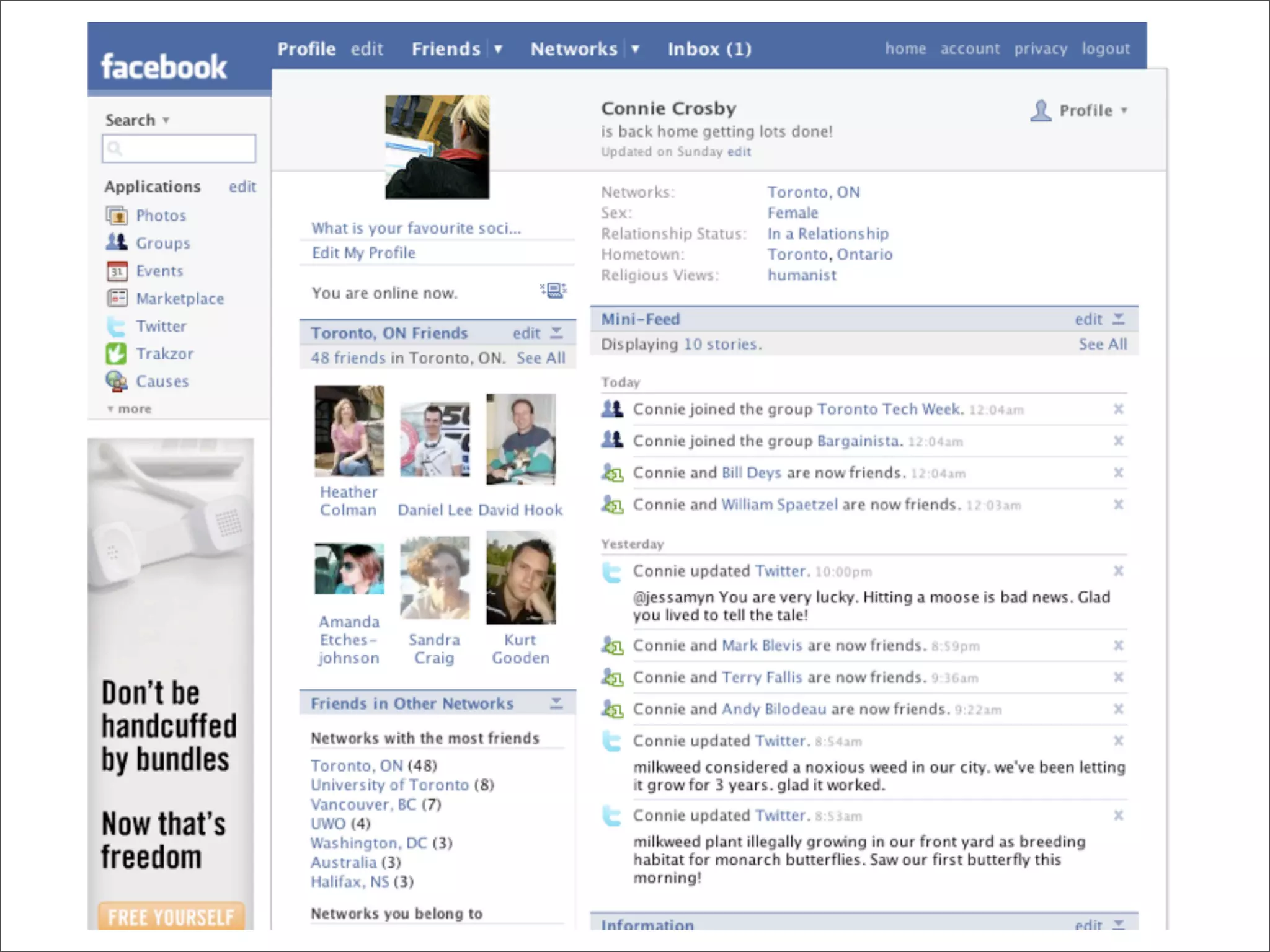
Task: Remove the Terry Fallis friendship story
Action: [1118, 677]
